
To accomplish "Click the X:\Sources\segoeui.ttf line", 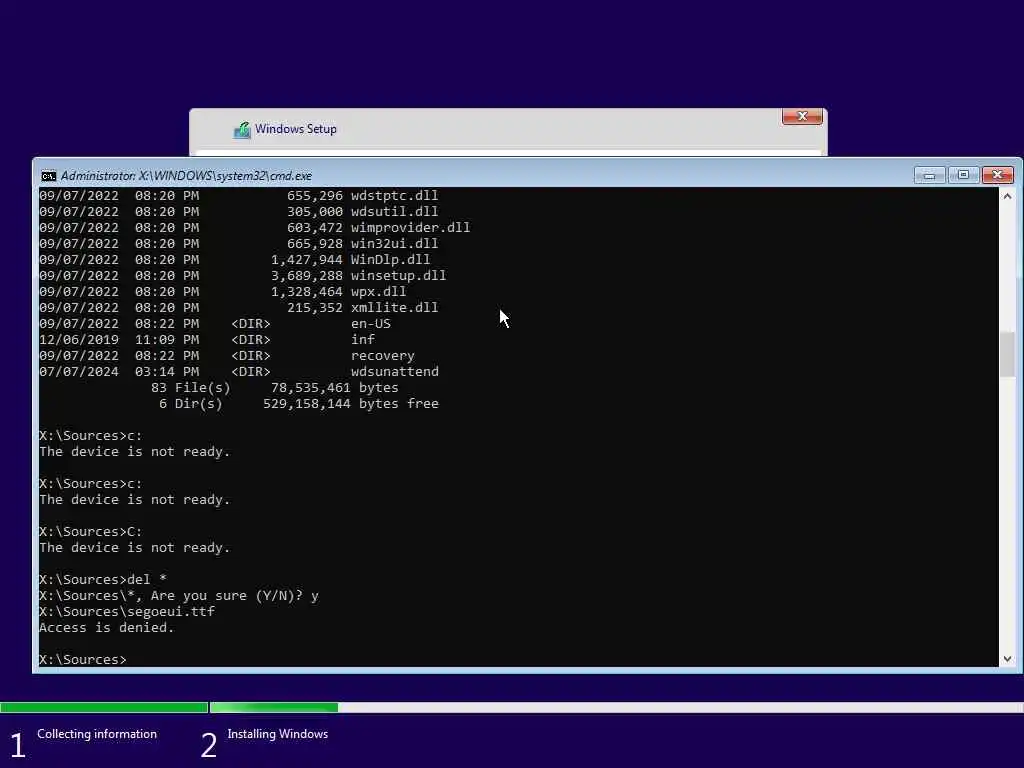I will click(x=127, y=611).
